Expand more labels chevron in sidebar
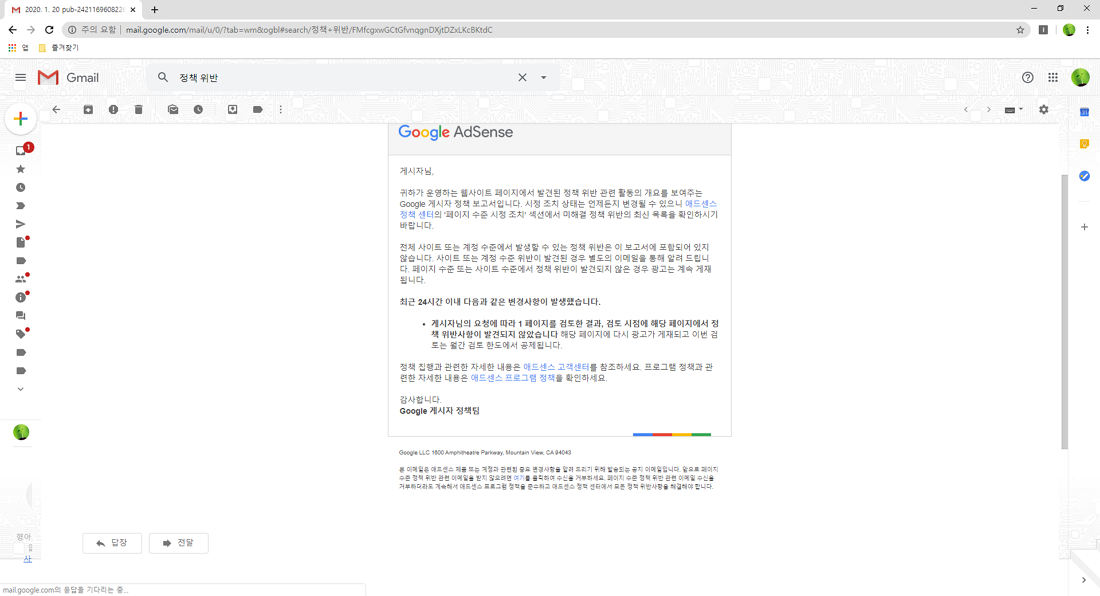The height and width of the screenshot is (596, 1100). (x=20, y=389)
